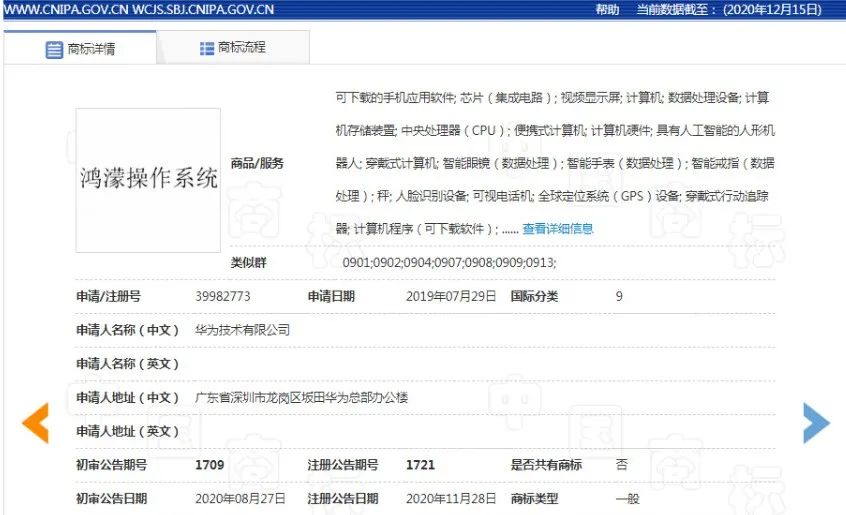Select registration announcement date 2020年11月28日
The image size is (846, 515).
click(x=451, y=498)
